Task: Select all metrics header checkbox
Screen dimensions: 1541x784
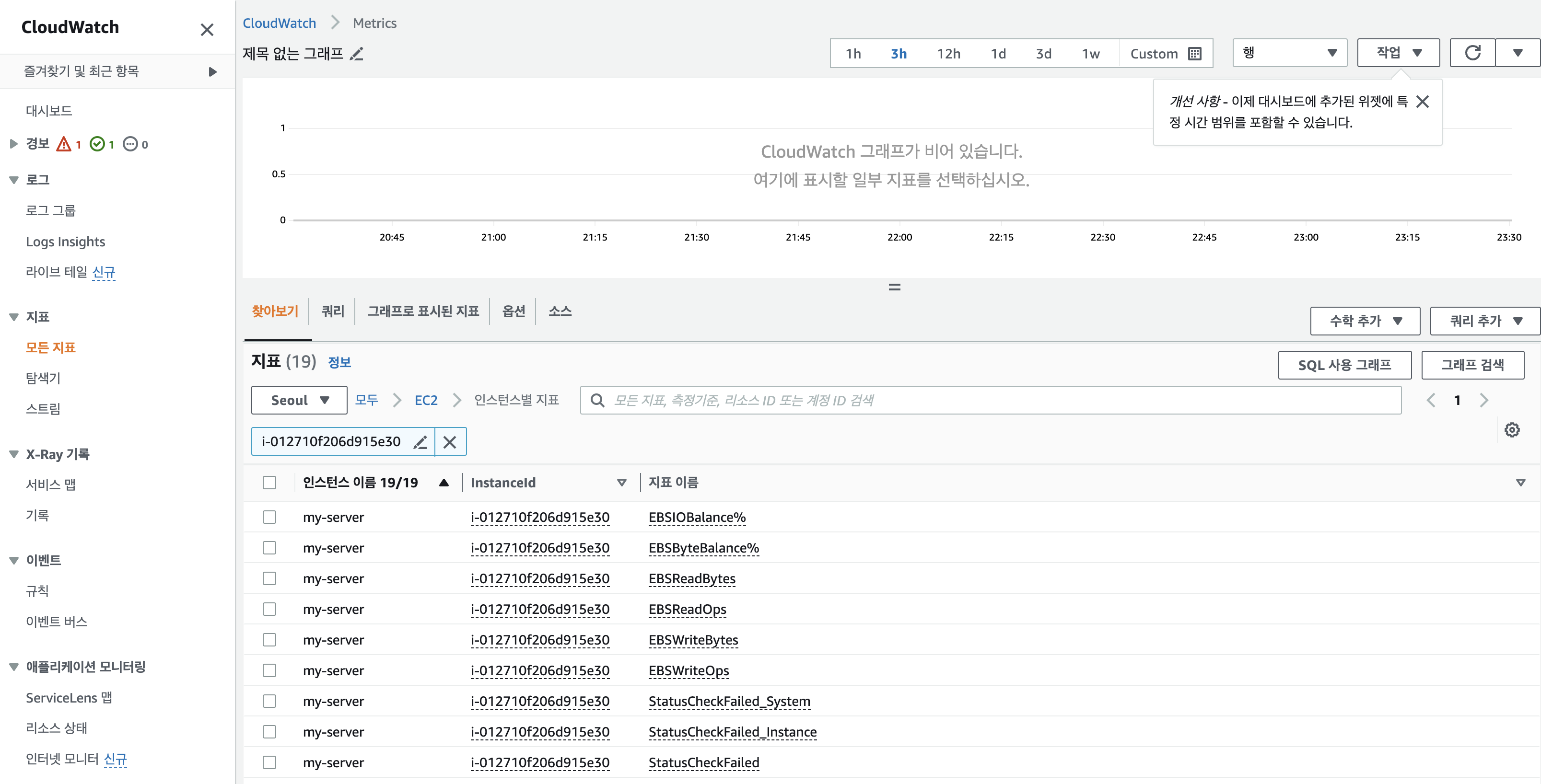Action: (x=270, y=483)
